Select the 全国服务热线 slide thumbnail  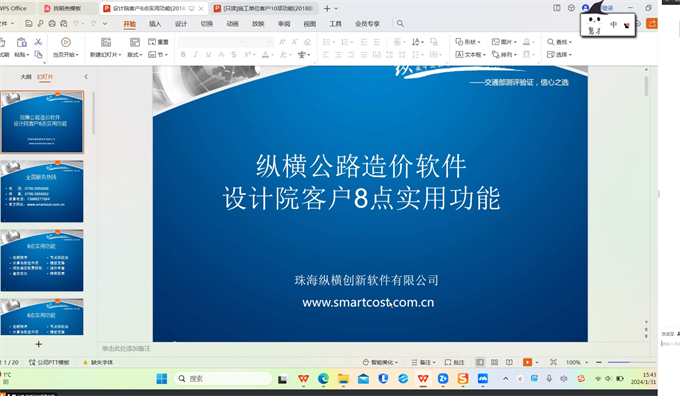pyautogui.click(x=42, y=191)
